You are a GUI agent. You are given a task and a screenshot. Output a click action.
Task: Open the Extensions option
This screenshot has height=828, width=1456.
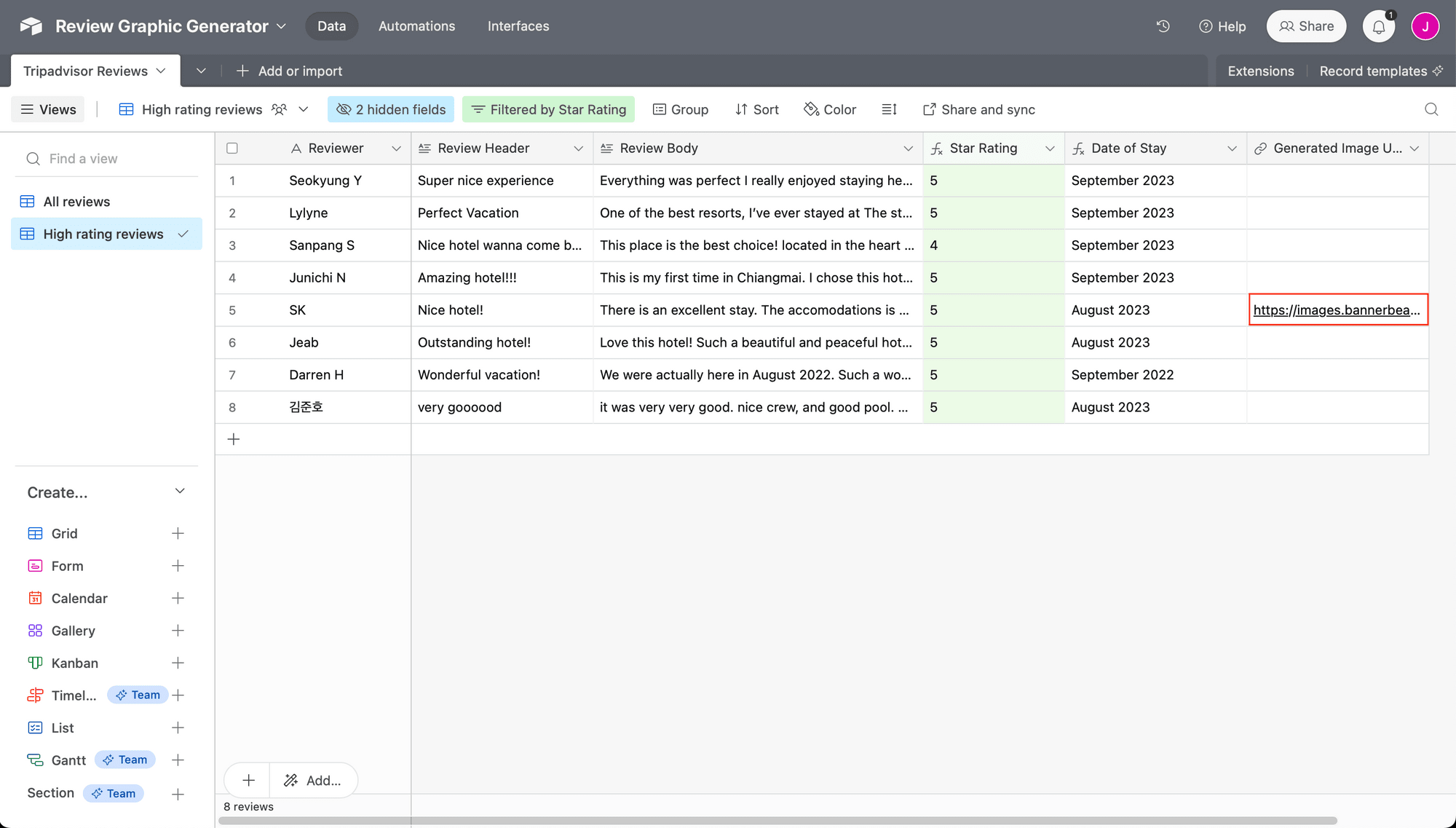[1261, 71]
